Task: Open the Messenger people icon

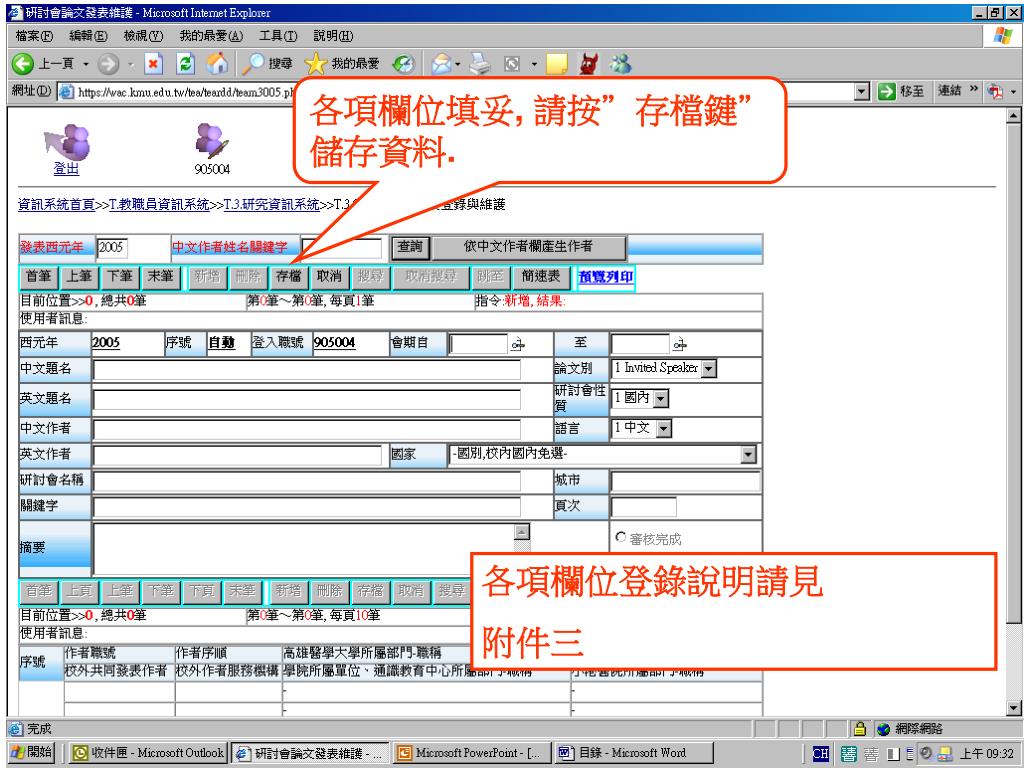Action: coord(621,63)
